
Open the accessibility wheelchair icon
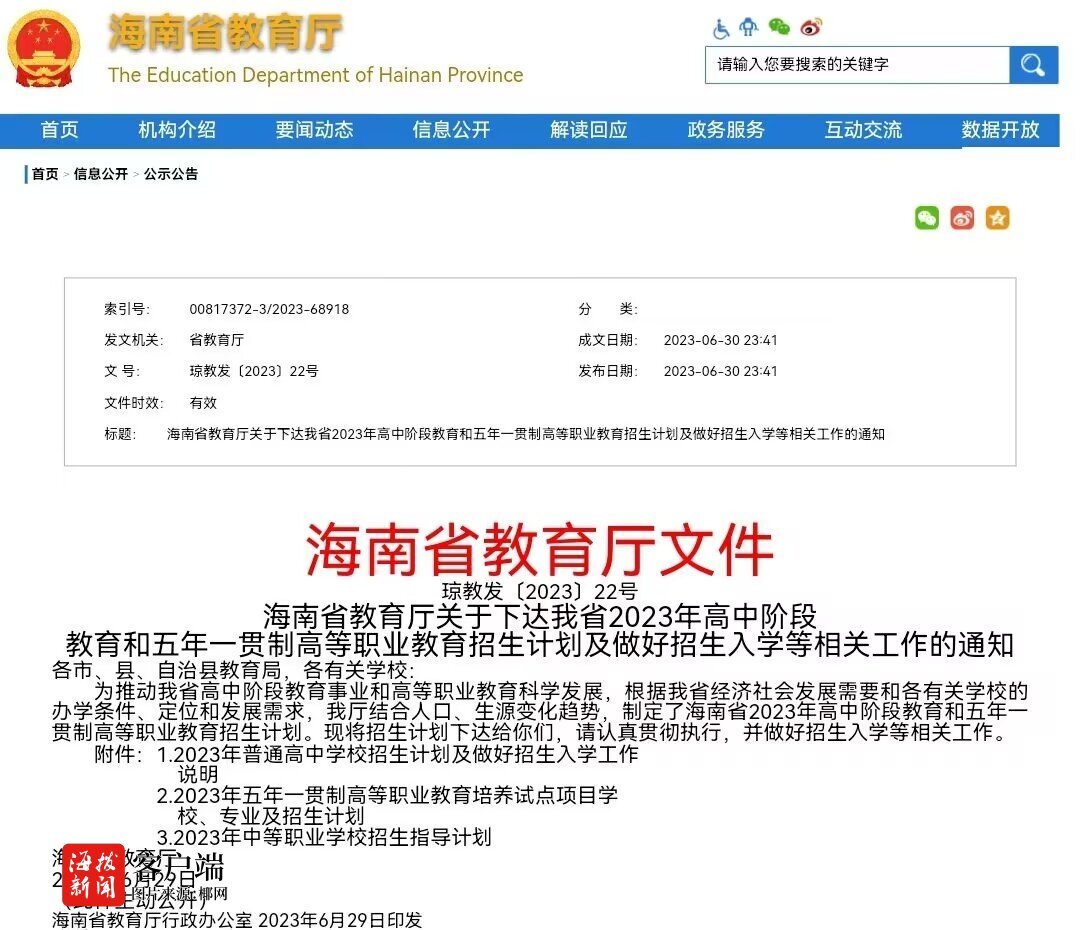point(720,29)
